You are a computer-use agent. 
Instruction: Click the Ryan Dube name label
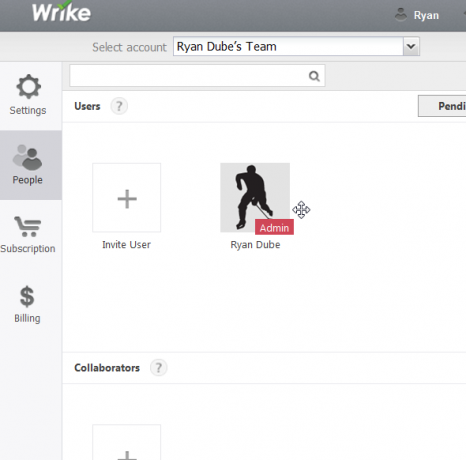(255, 245)
